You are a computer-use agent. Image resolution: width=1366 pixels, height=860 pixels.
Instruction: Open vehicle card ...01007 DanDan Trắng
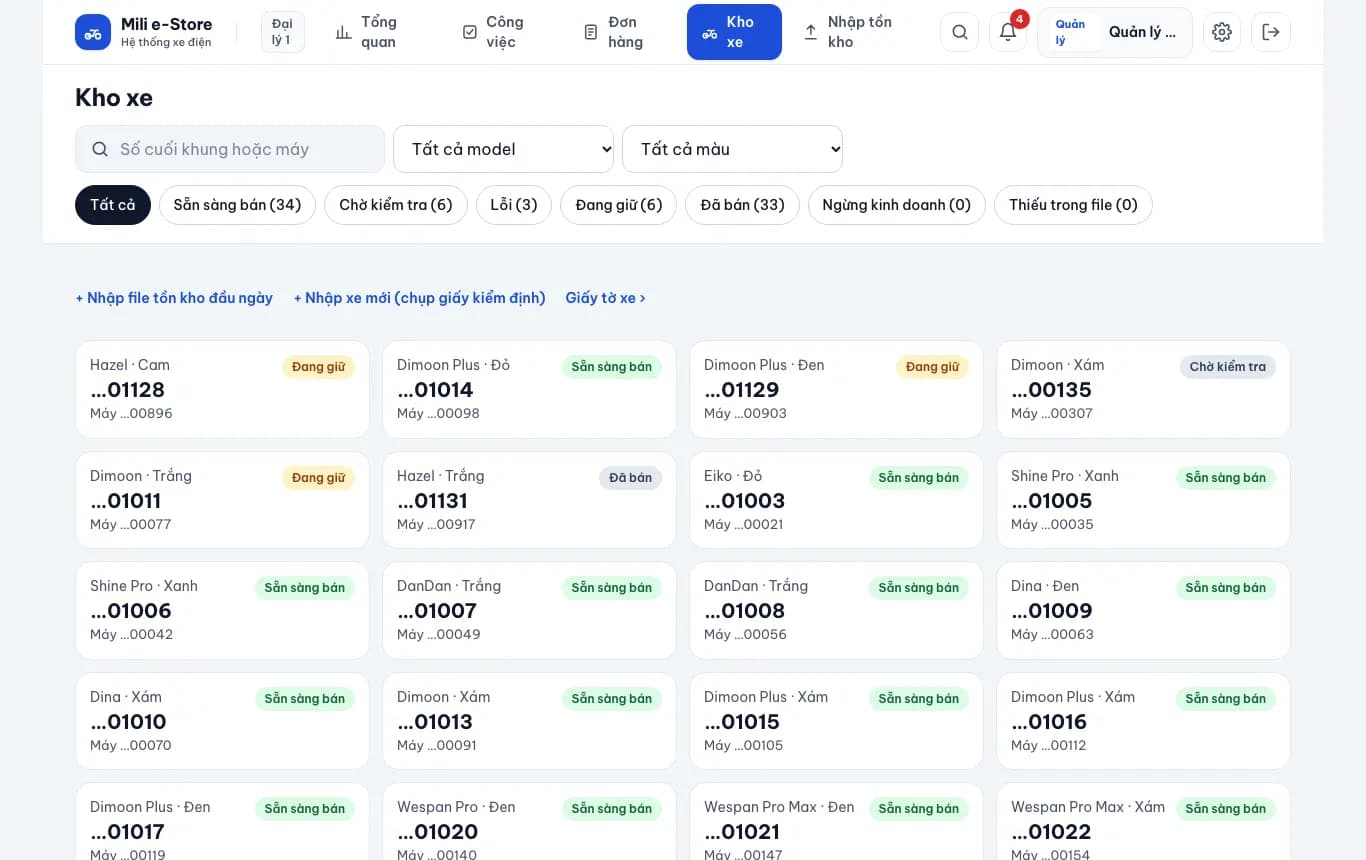click(529, 610)
